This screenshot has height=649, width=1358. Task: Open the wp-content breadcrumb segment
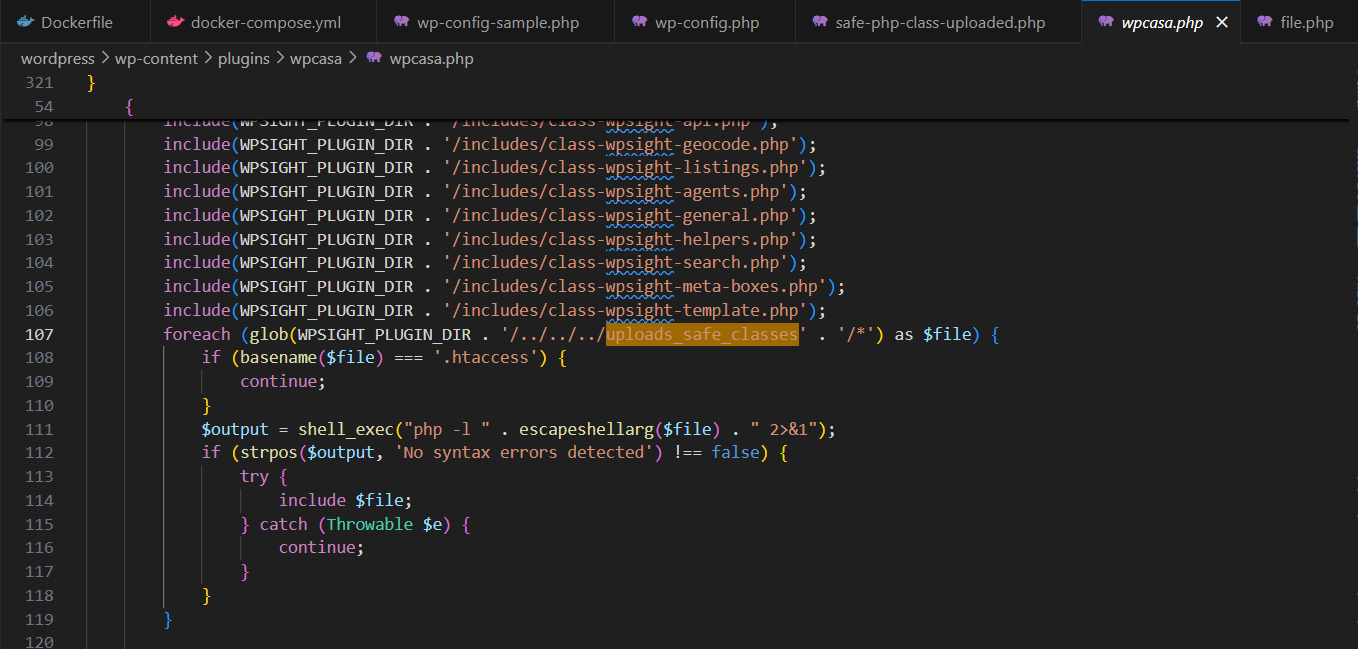(156, 59)
